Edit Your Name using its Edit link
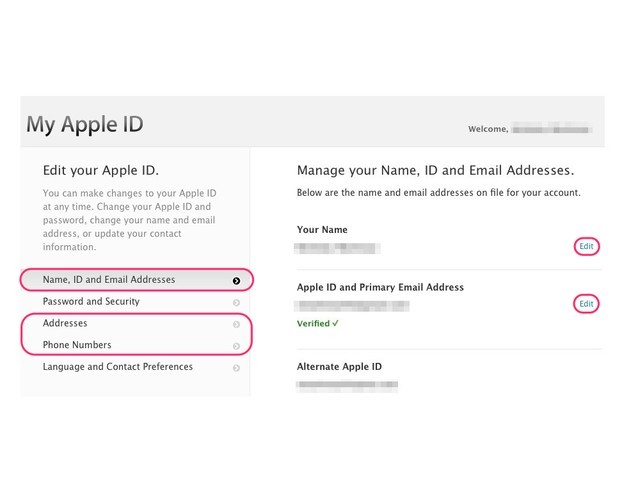 (587, 246)
